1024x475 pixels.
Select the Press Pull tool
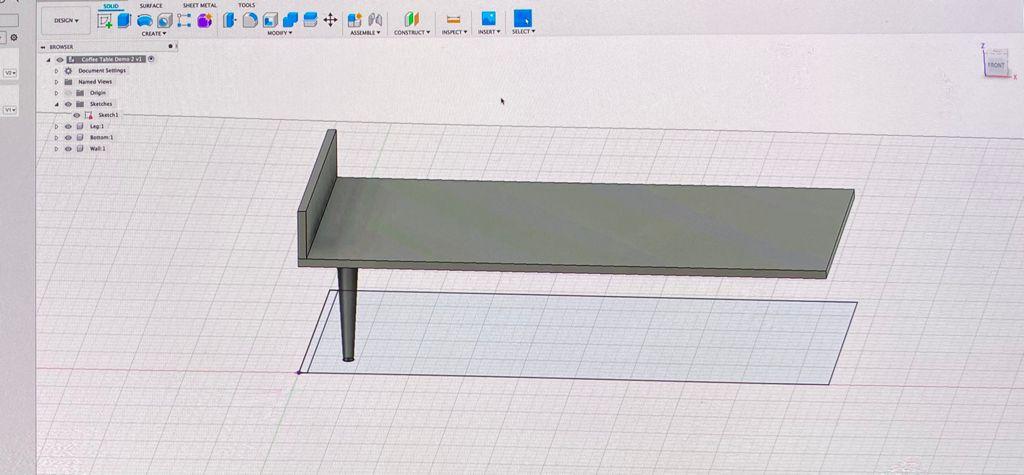pyautogui.click(x=229, y=20)
